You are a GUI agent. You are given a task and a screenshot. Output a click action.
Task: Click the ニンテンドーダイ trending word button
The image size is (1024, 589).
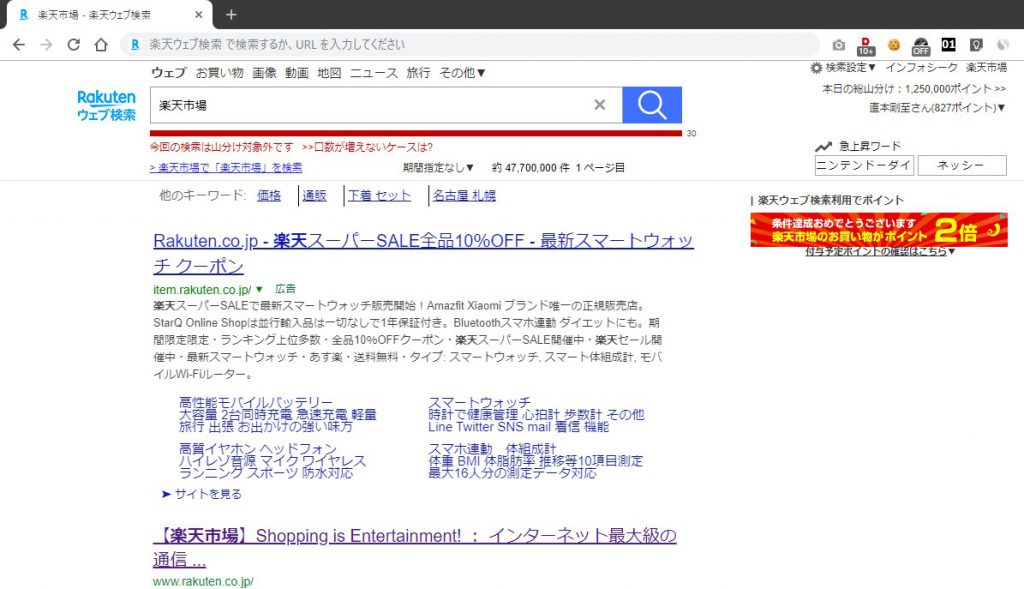(864, 165)
